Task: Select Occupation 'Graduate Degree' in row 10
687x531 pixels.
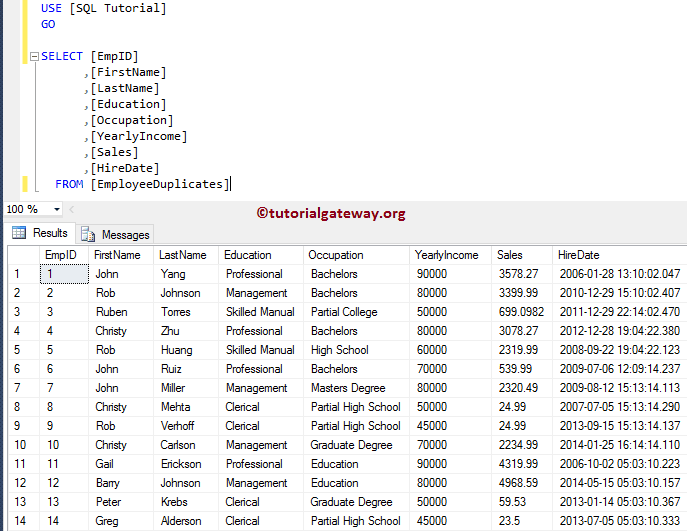Action: (x=356, y=445)
